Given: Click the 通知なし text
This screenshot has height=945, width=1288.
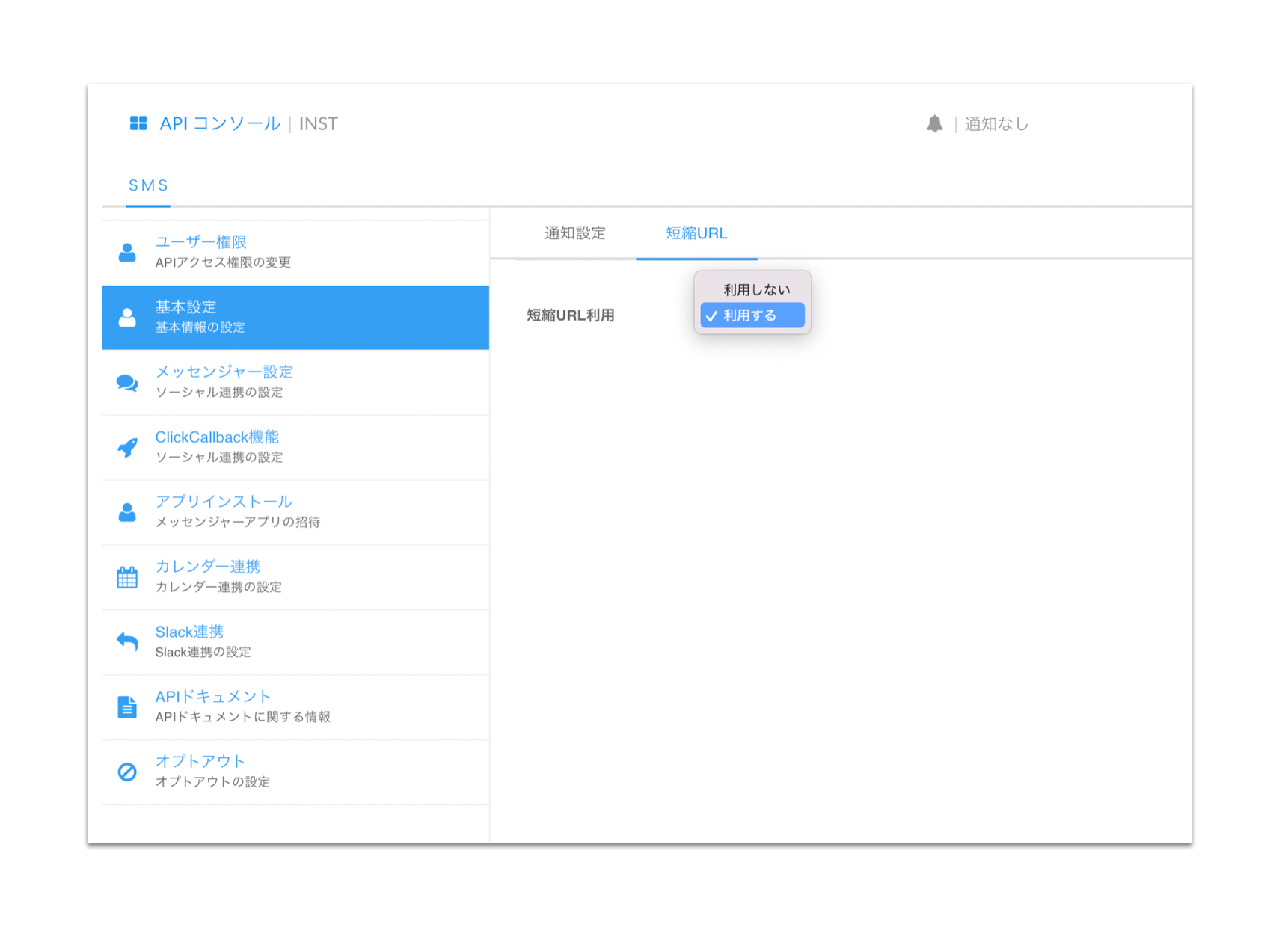Looking at the screenshot, I should tap(996, 124).
